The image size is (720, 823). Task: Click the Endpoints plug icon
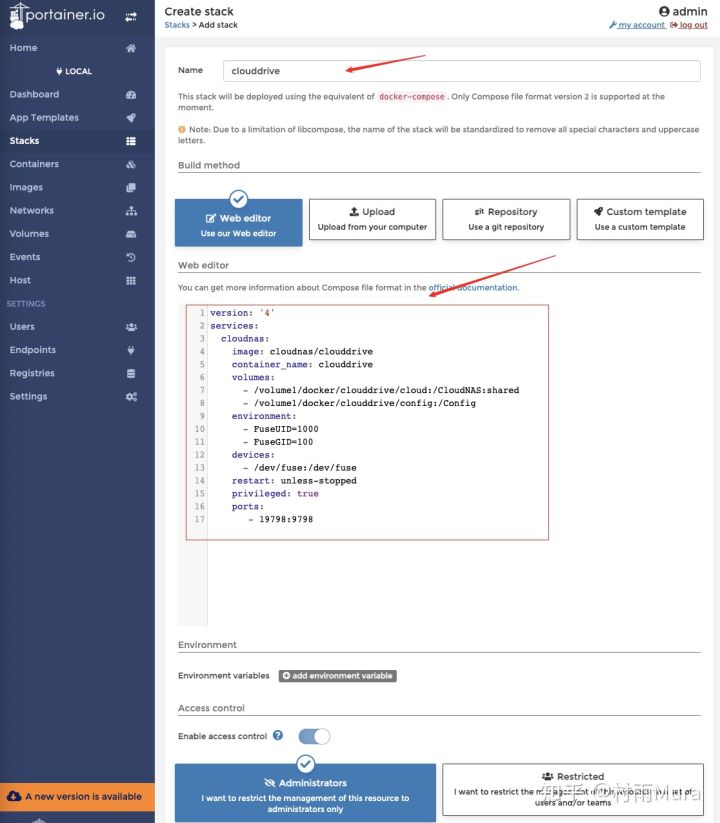[x=131, y=350]
